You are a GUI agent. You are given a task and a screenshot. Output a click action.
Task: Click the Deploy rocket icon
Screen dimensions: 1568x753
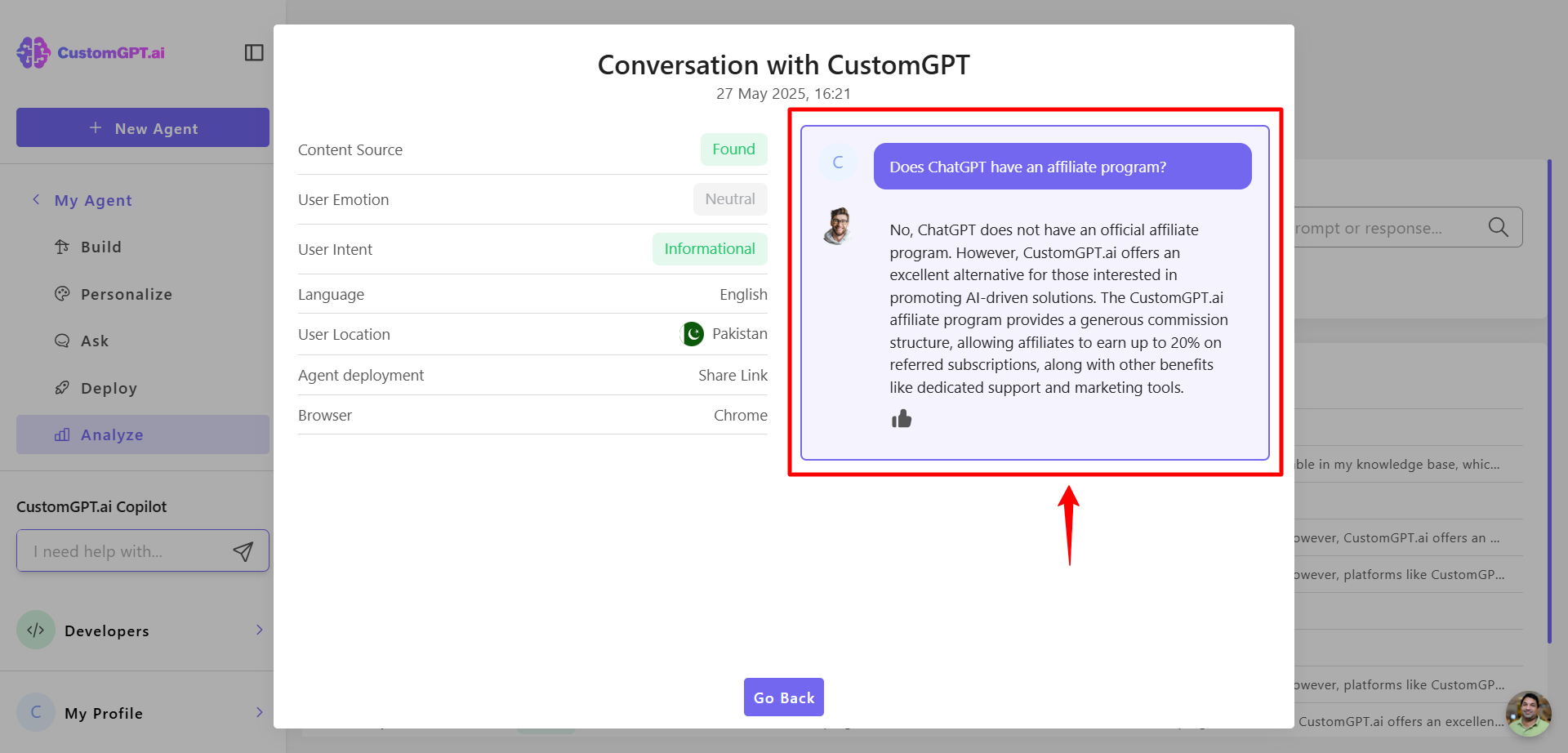coord(62,388)
